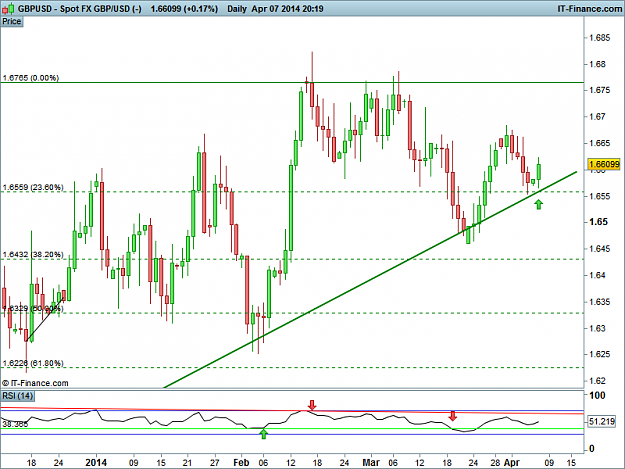Click the IT-Finance.com text at top right

pos(589,9)
